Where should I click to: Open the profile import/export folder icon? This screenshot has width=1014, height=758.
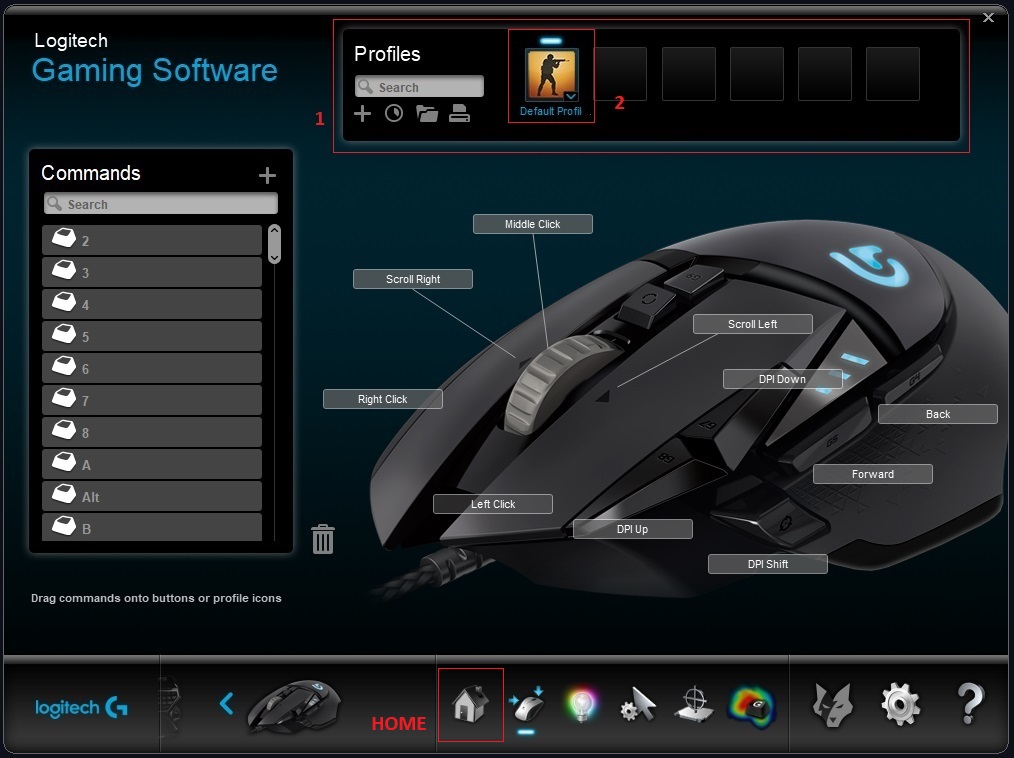[x=427, y=114]
